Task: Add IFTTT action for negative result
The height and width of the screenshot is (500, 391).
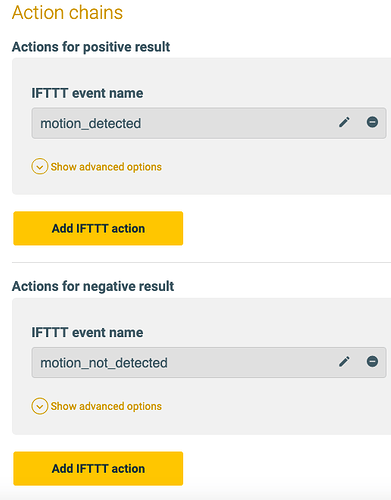Action: click(x=98, y=468)
